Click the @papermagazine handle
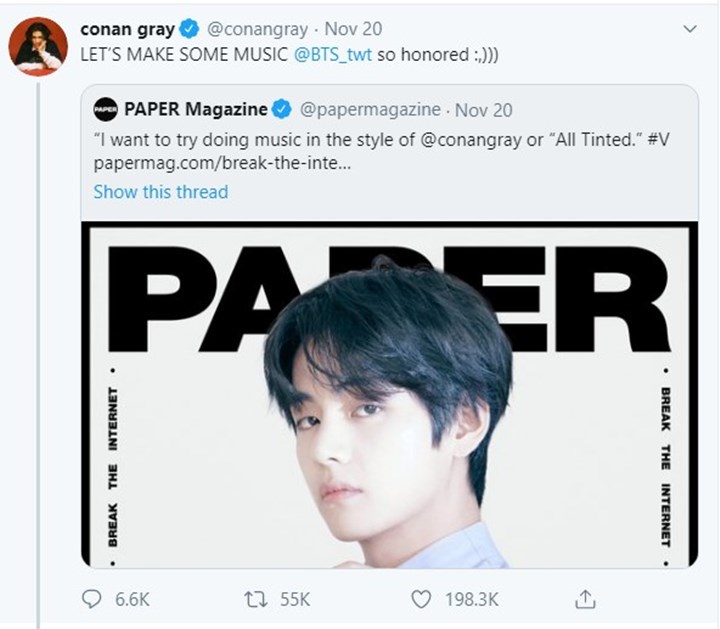This screenshot has height=629, width=720. click(x=369, y=109)
